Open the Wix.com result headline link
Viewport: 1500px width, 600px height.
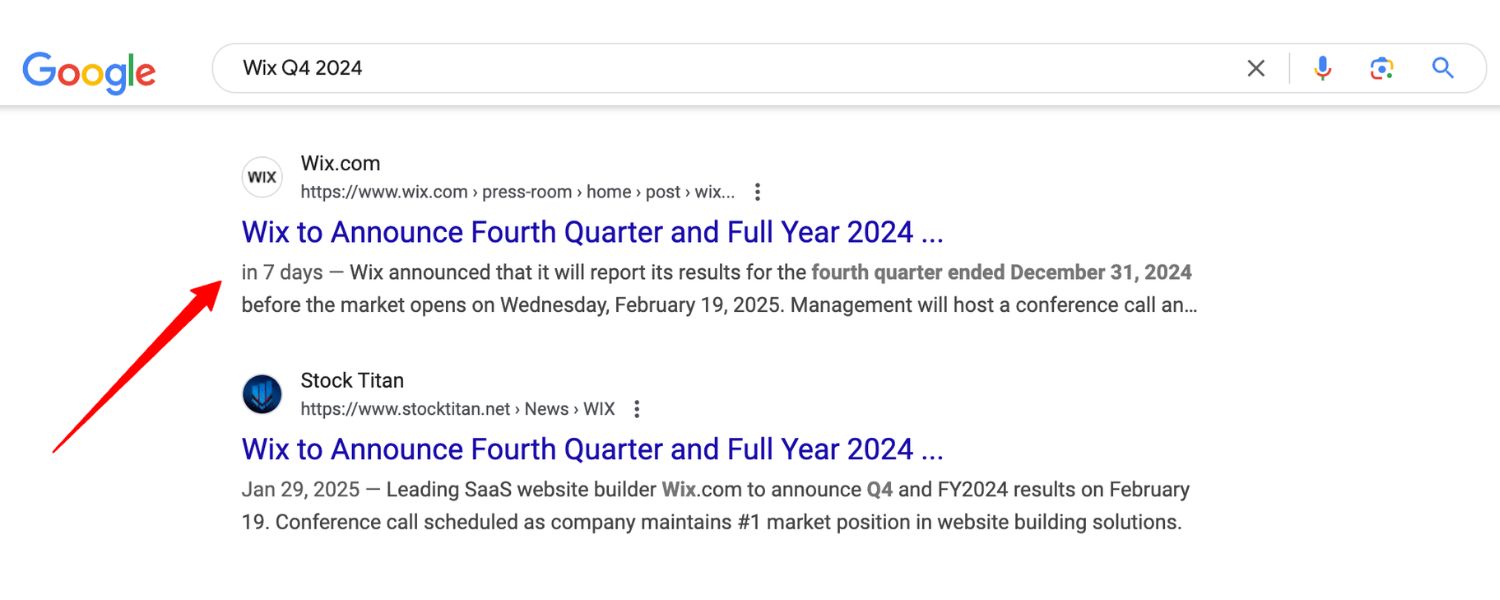point(592,232)
